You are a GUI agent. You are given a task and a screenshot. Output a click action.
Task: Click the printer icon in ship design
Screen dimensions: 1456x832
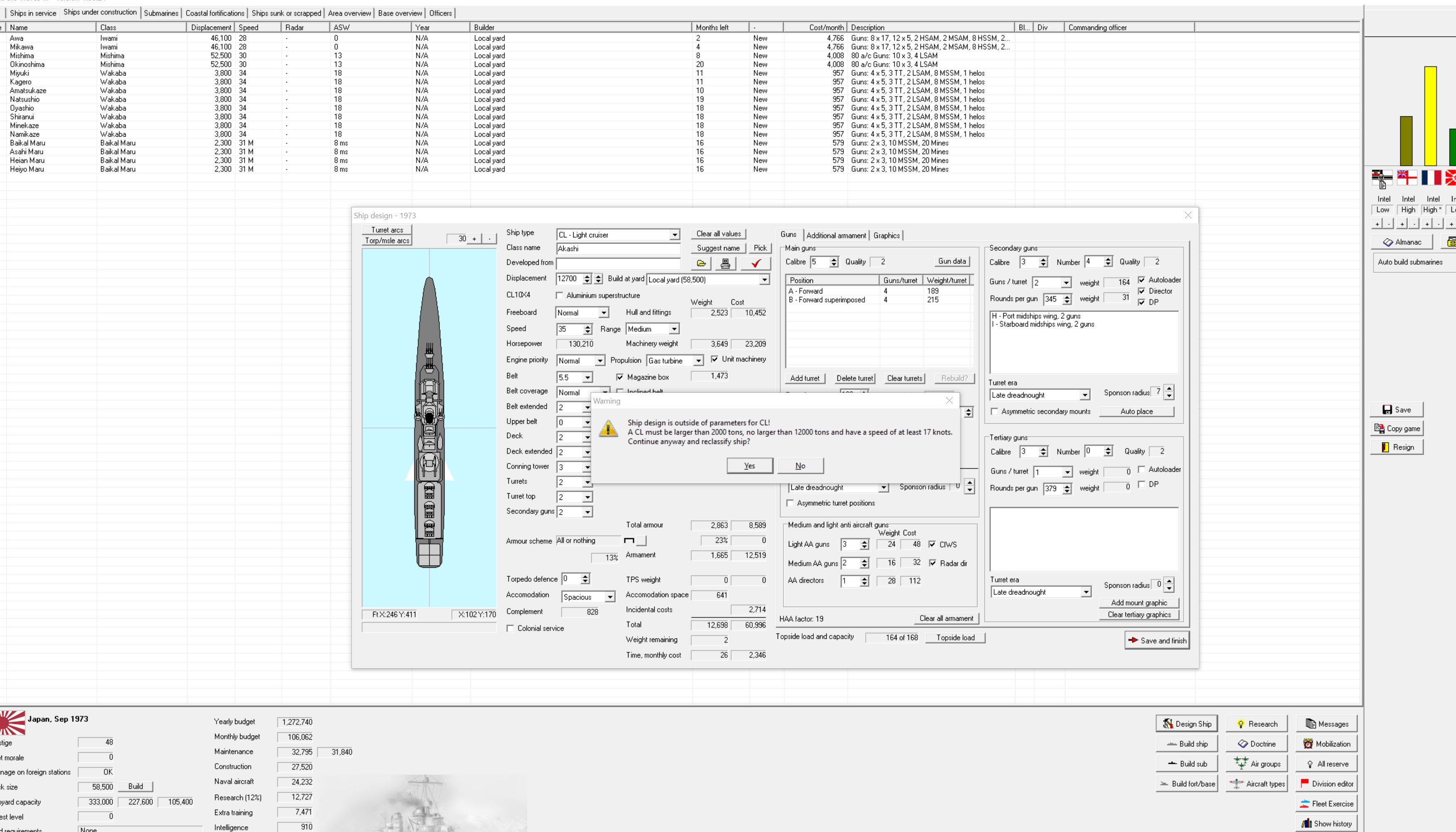tap(725, 263)
